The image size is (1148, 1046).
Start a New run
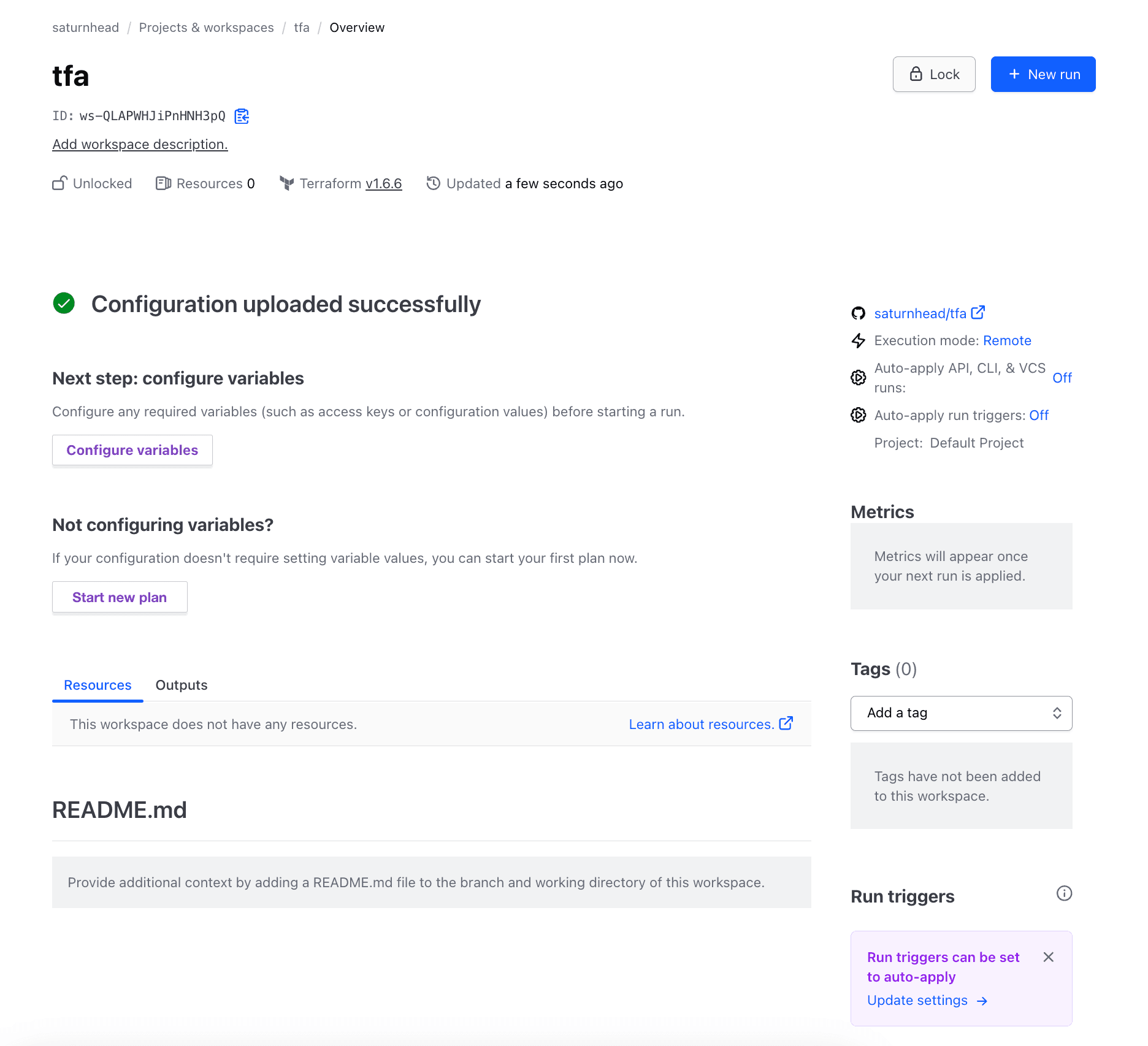[x=1043, y=74]
